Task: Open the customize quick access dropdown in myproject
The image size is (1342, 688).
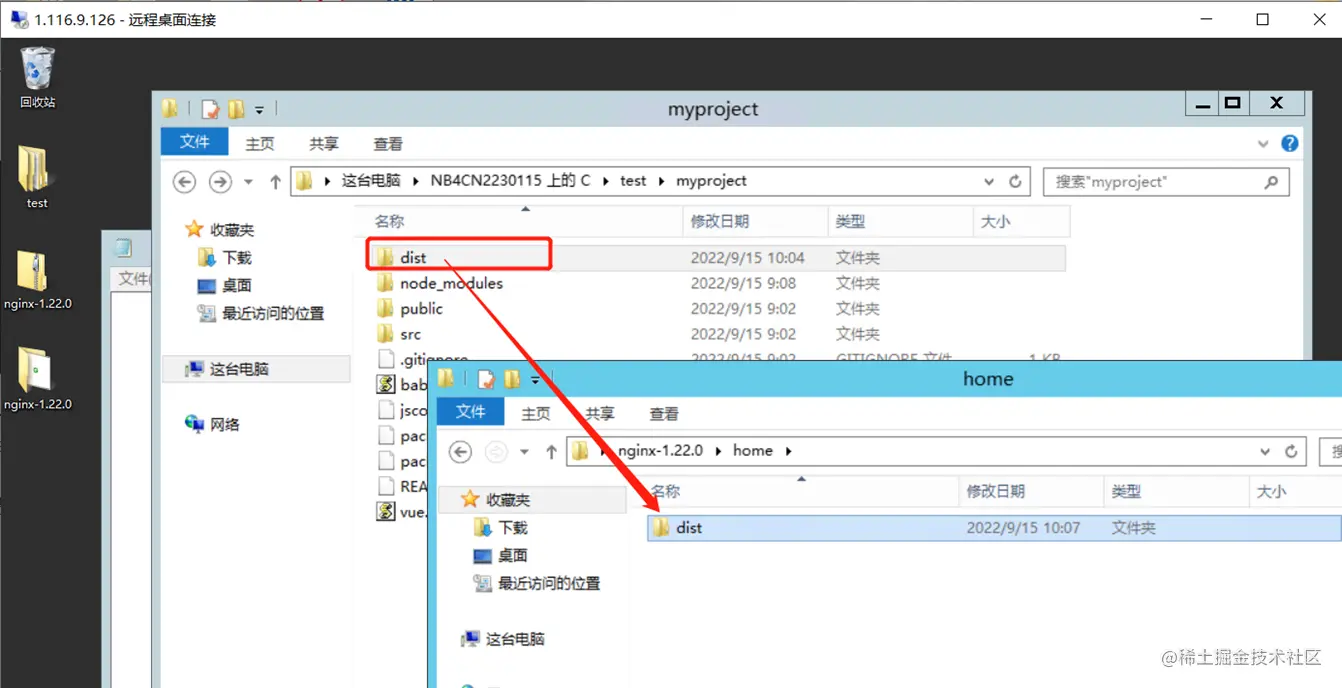Action: [x=259, y=110]
